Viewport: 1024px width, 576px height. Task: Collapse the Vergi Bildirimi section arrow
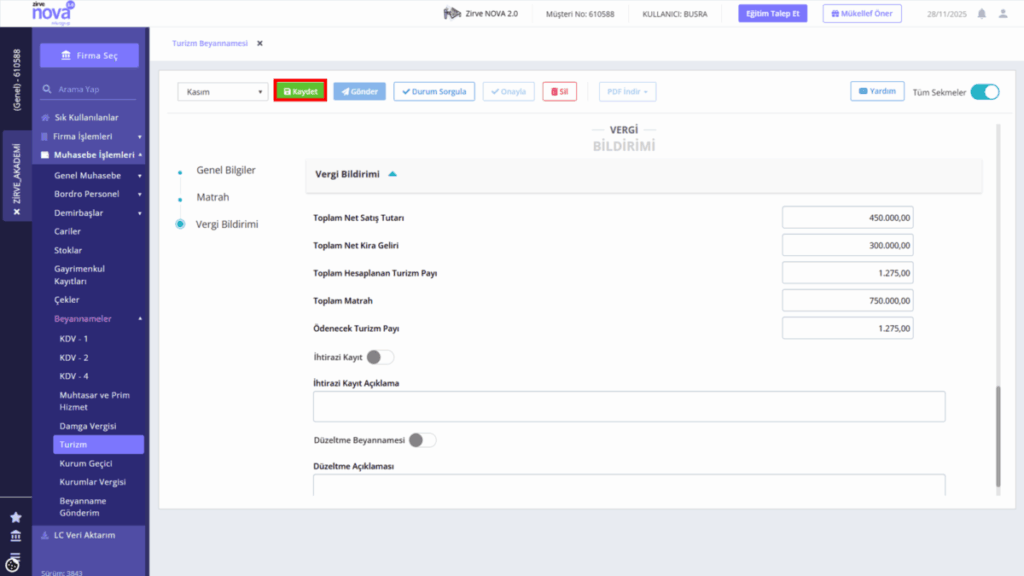392,174
